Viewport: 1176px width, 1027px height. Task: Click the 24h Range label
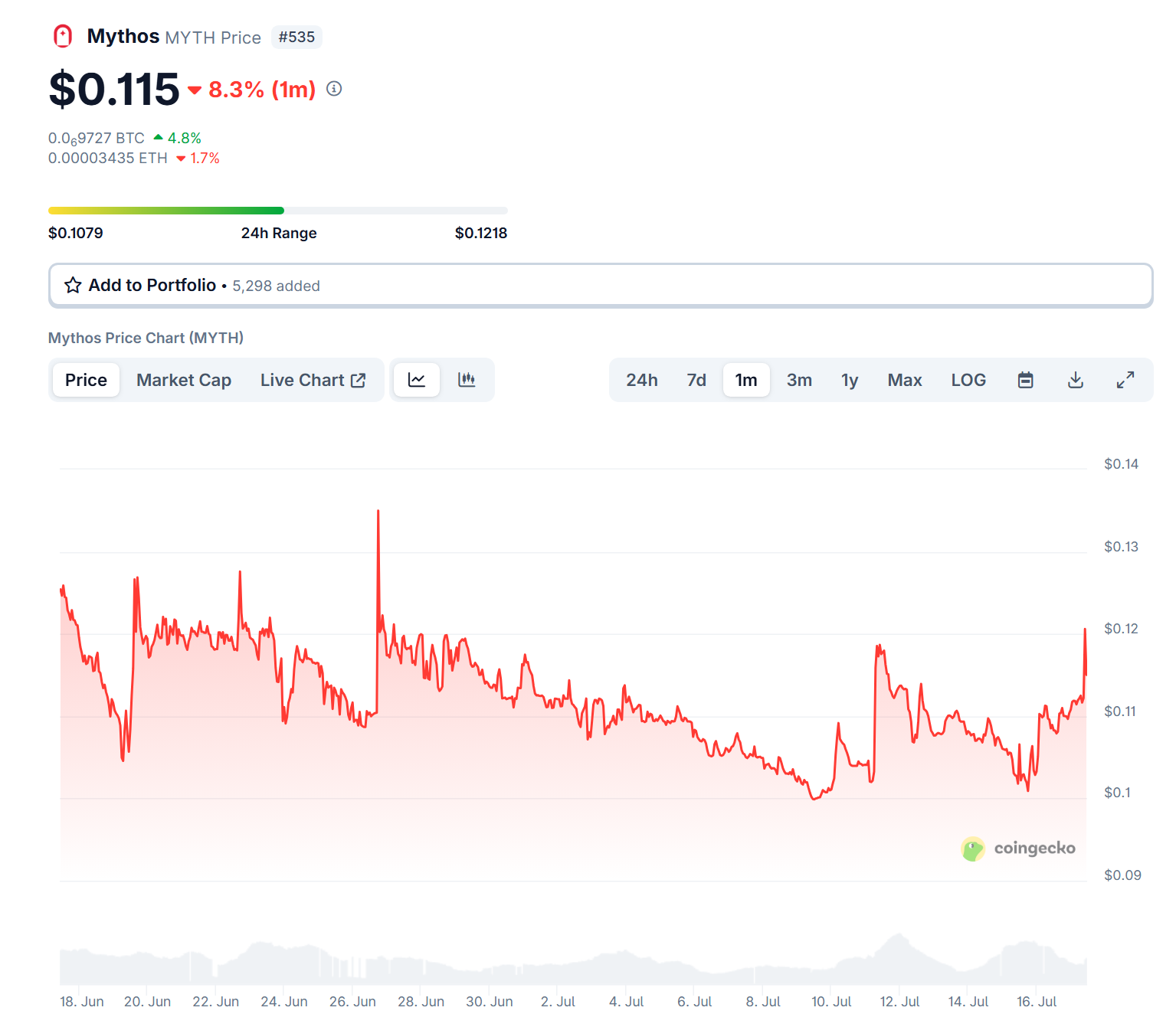[x=279, y=233]
